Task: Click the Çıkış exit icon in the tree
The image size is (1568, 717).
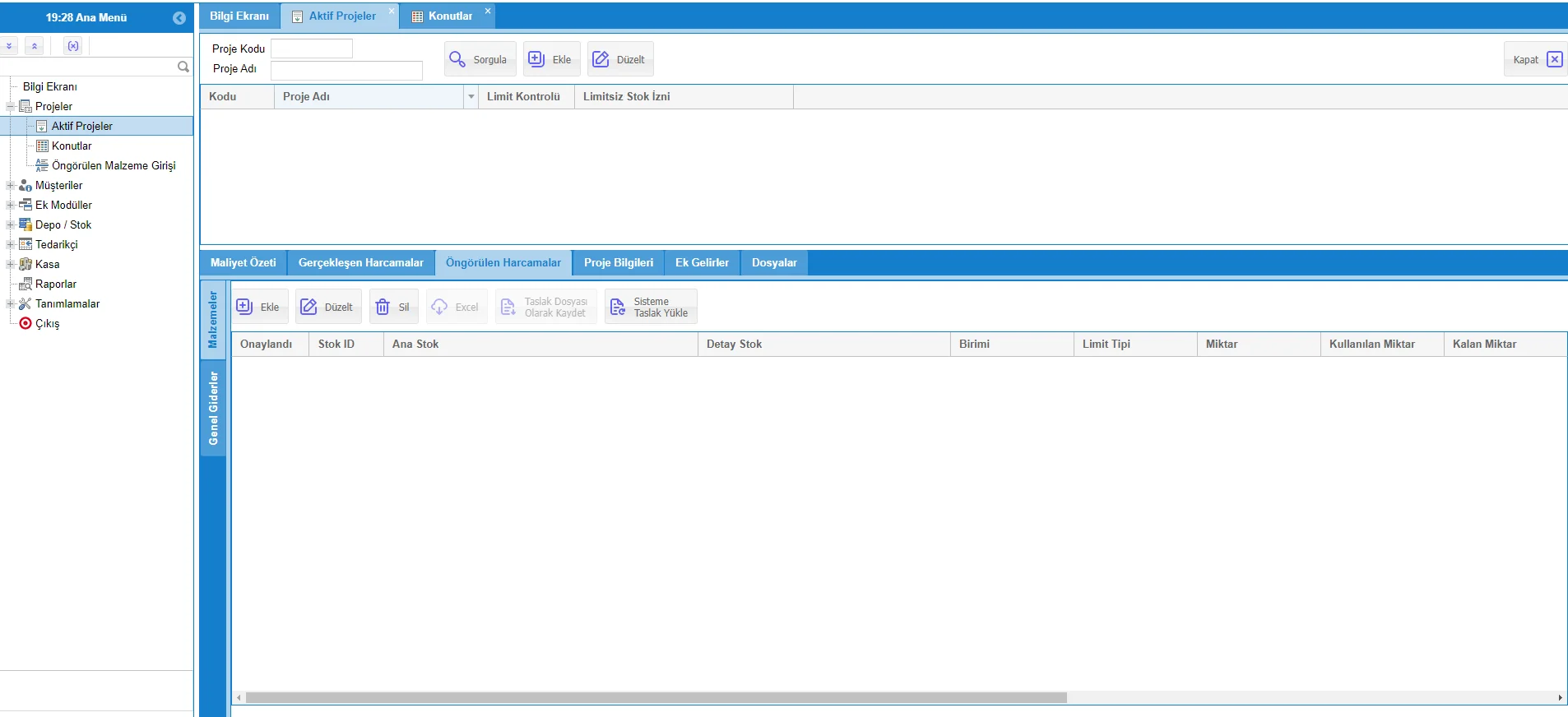Action: pos(26,323)
